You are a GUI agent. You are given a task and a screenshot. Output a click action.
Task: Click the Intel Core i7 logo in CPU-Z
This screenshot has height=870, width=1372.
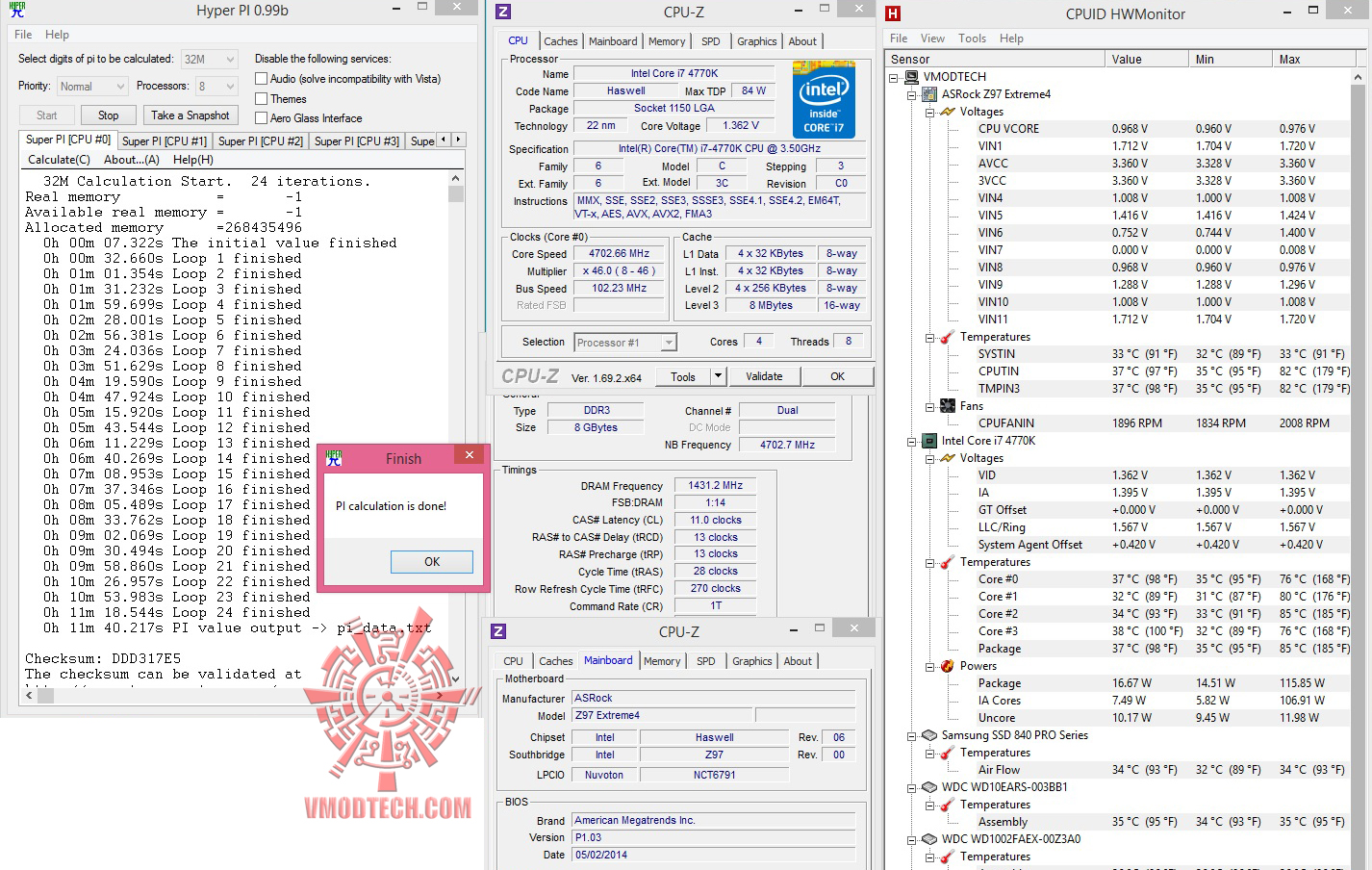(824, 99)
